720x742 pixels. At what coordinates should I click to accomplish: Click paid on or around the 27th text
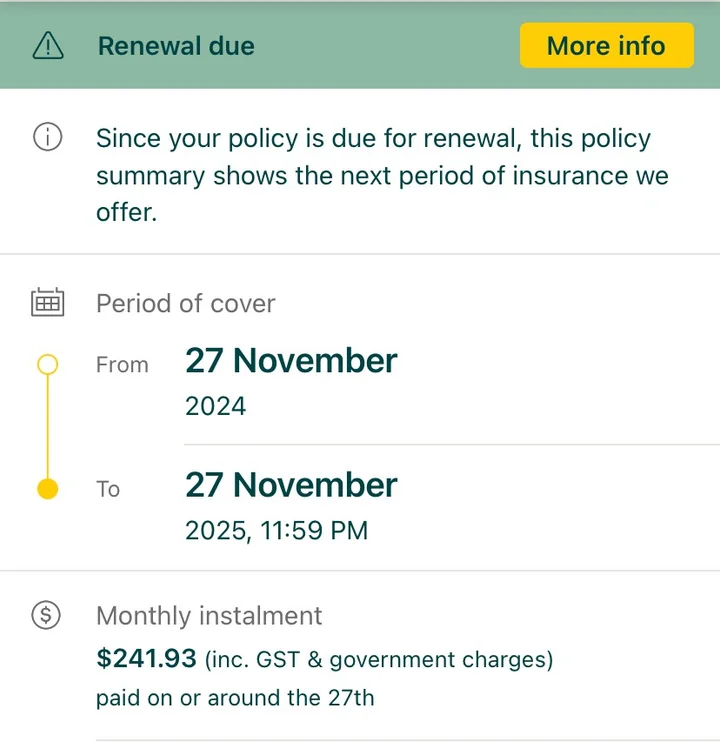[235, 698]
